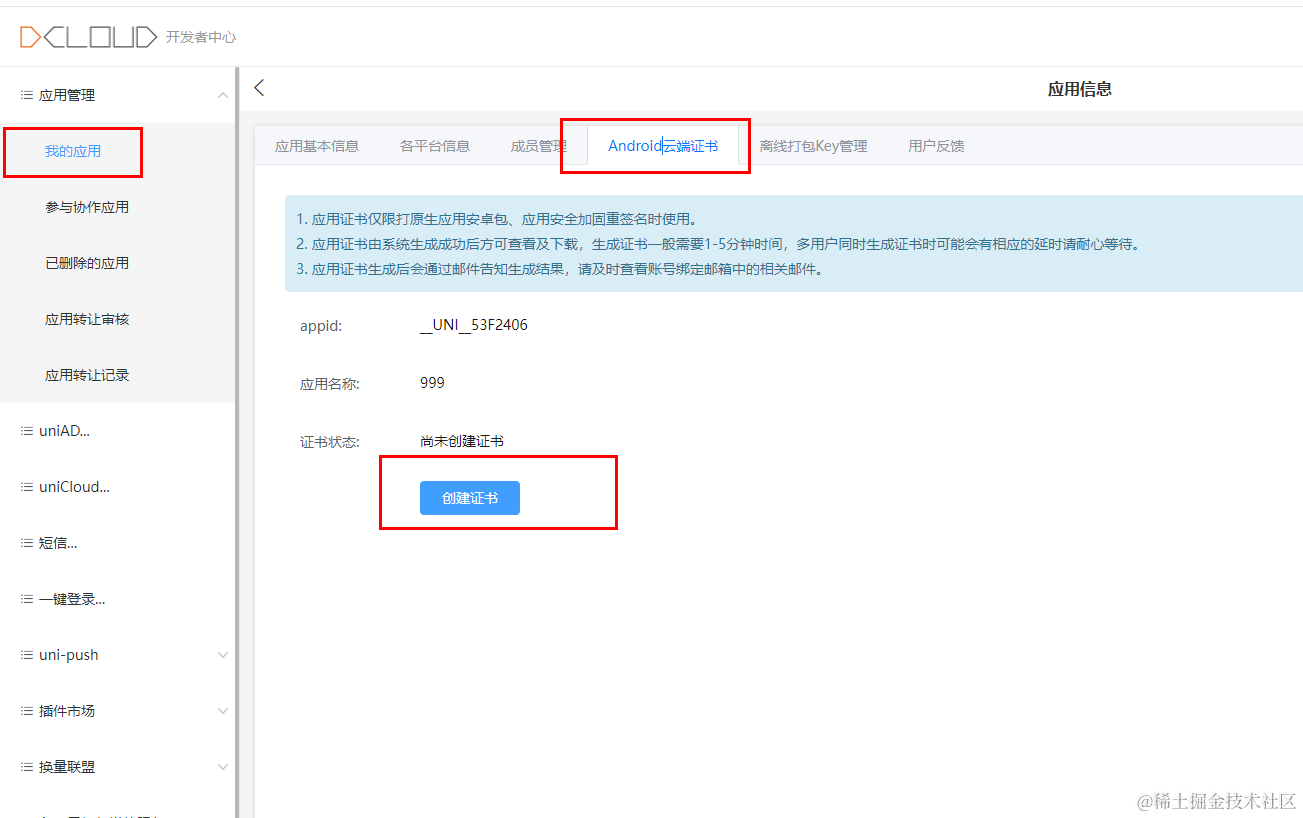Click the 创建证书 button
1303x818 pixels.
click(x=470, y=498)
